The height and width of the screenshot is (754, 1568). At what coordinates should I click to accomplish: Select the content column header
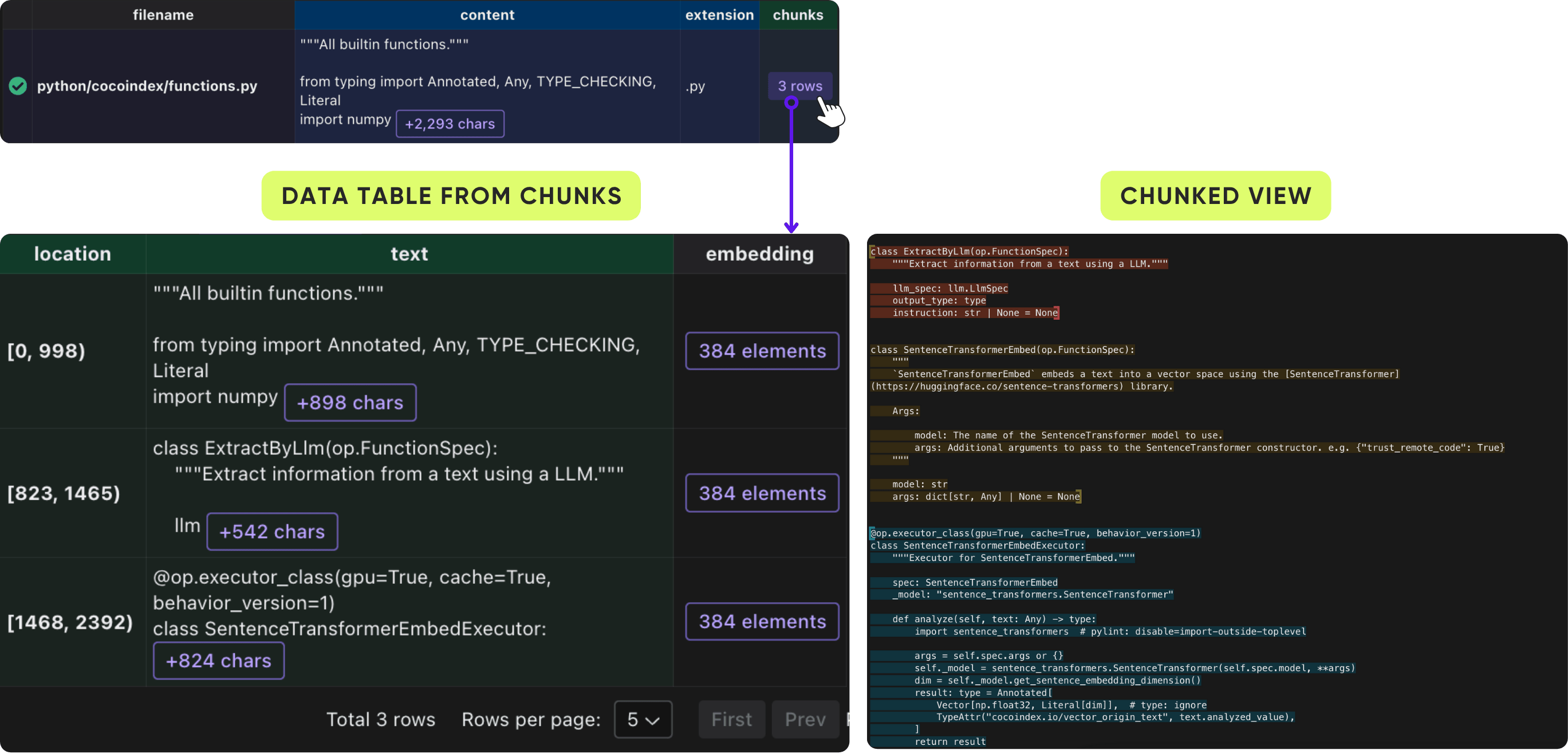pyautogui.click(x=487, y=15)
